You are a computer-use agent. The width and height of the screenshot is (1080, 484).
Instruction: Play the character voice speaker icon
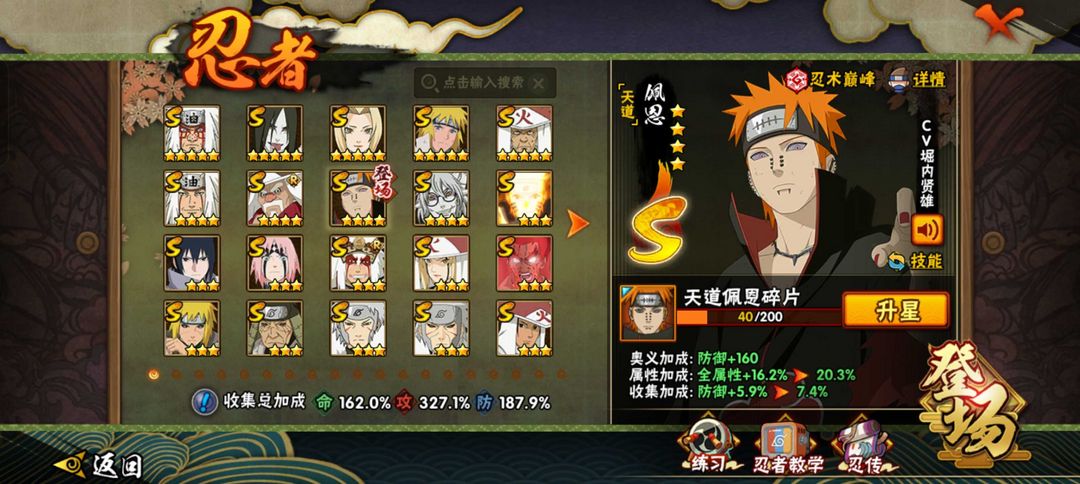coord(927,230)
